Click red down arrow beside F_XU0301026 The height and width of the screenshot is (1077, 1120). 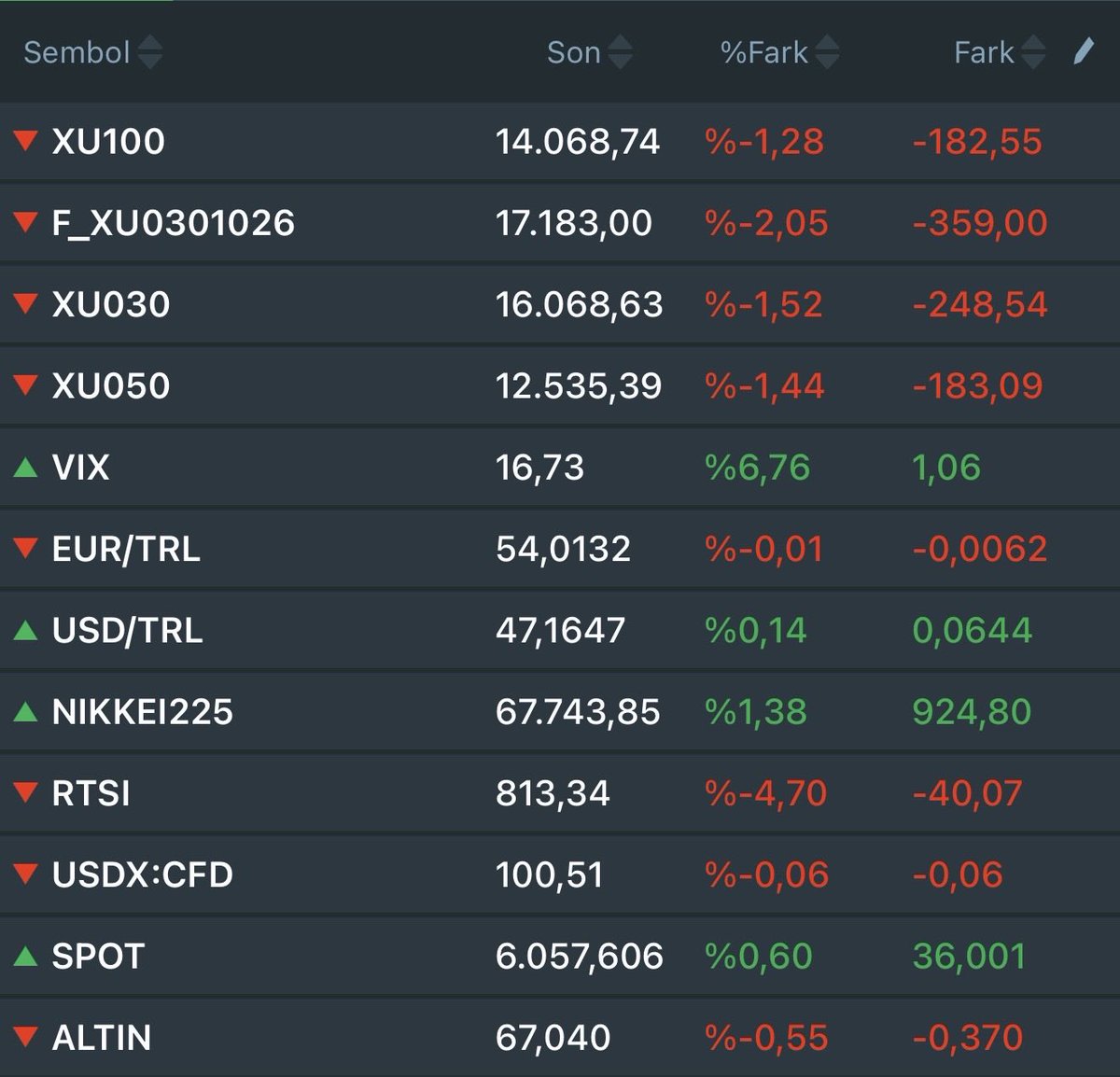point(26,222)
